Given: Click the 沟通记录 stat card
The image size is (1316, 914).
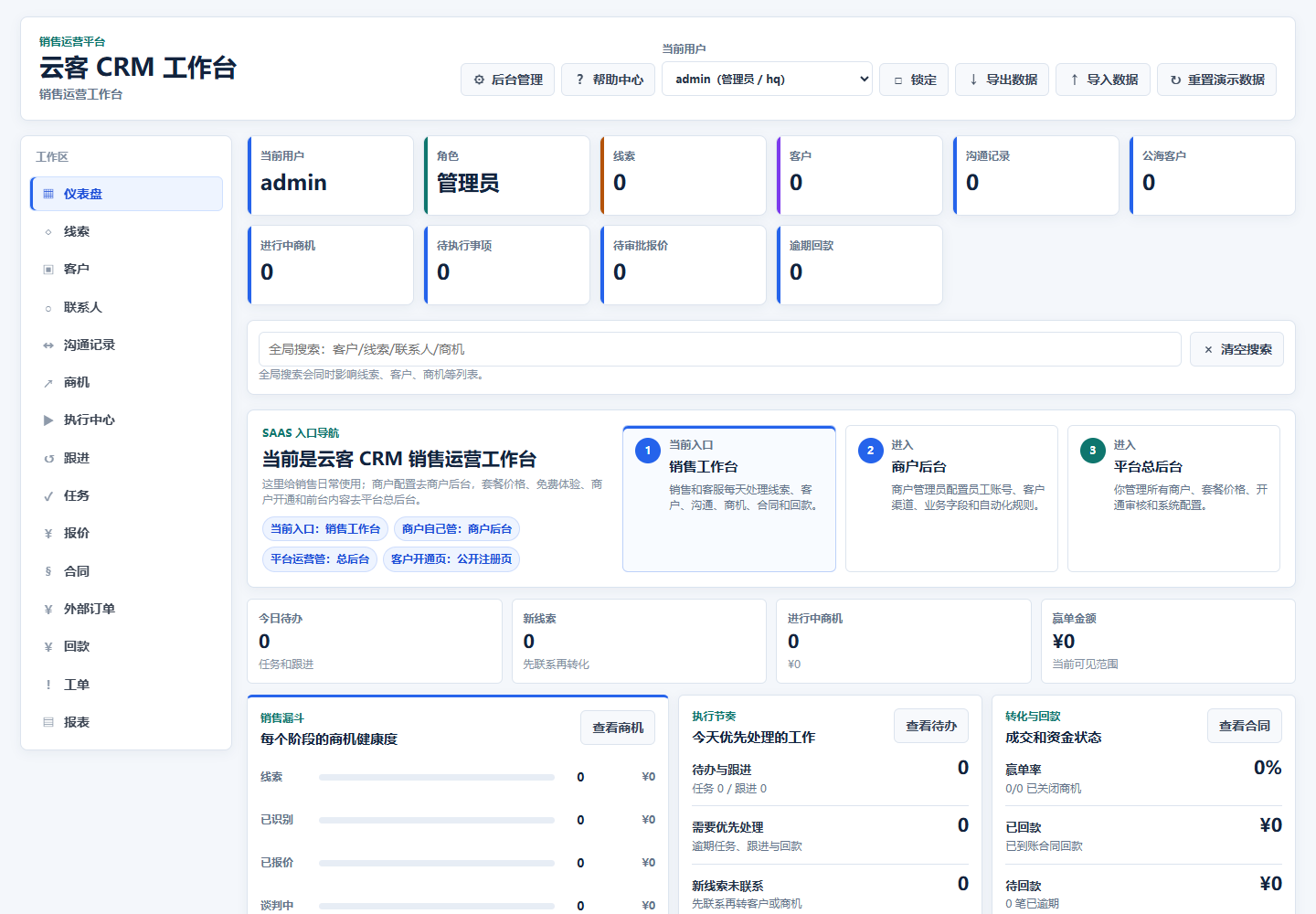Looking at the screenshot, I should [1035, 175].
